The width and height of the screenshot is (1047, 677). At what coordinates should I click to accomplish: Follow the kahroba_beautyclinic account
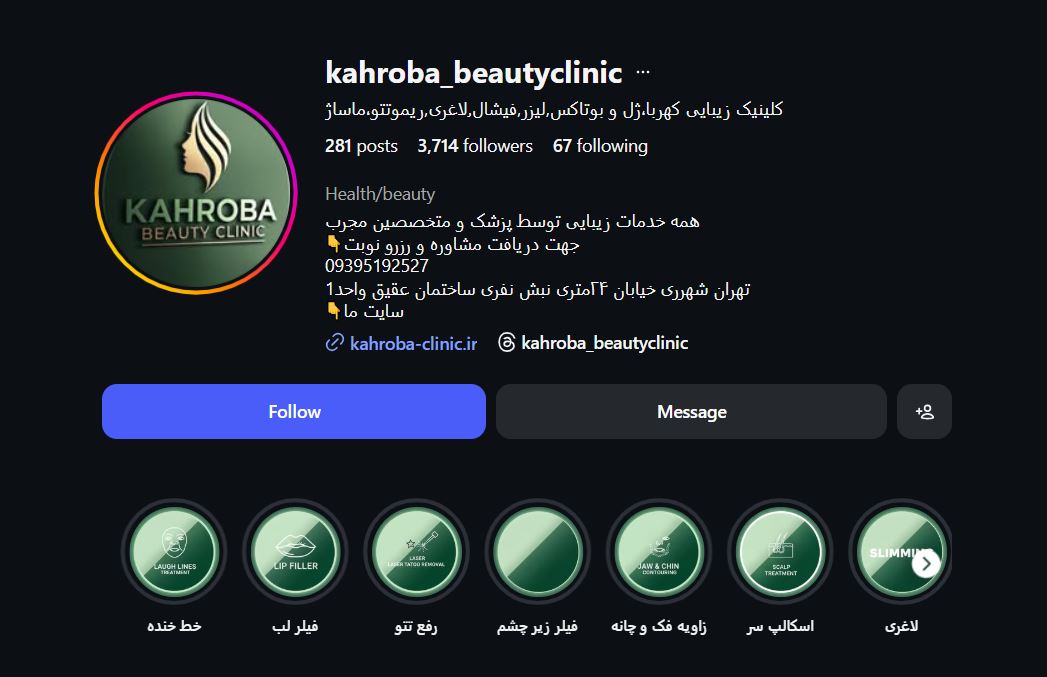(x=294, y=411)
